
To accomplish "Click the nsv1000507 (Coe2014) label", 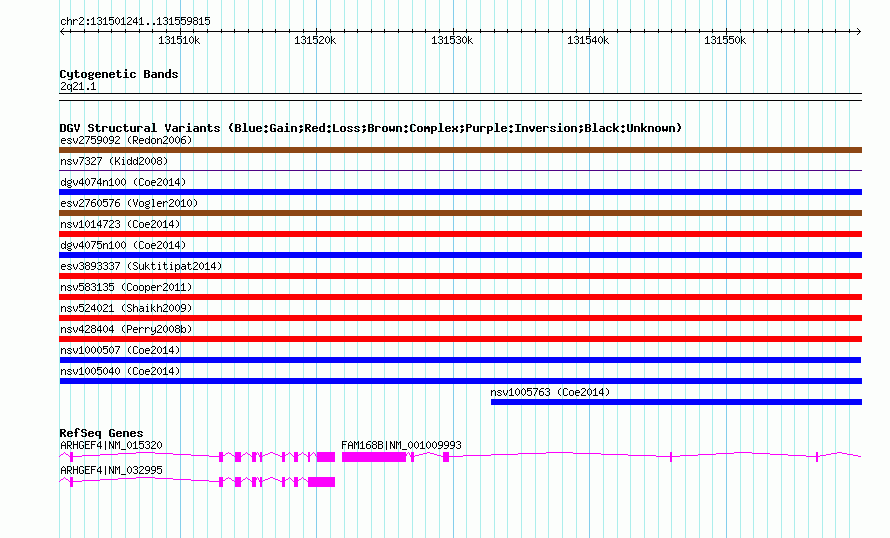I will (120, 350).
